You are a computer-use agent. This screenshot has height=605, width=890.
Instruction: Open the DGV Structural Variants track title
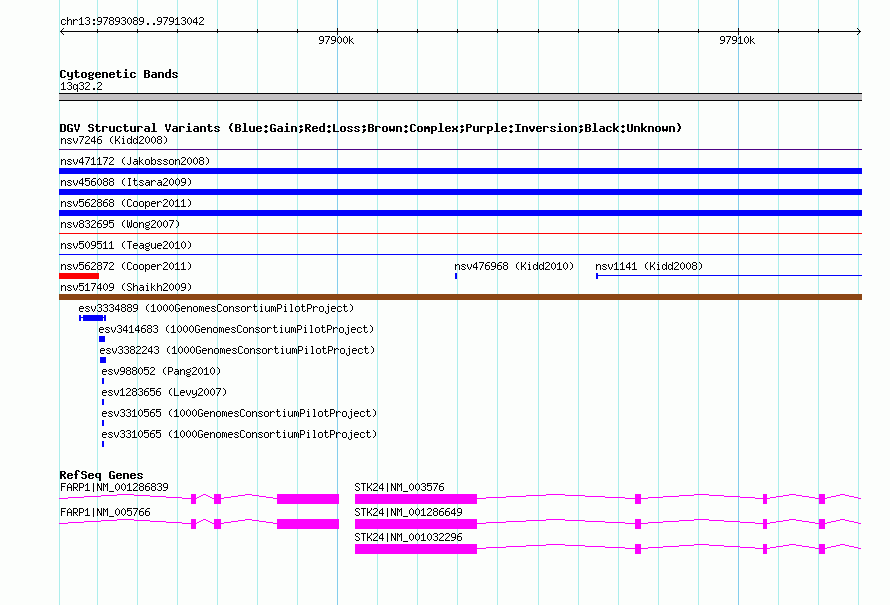[370, 128]
